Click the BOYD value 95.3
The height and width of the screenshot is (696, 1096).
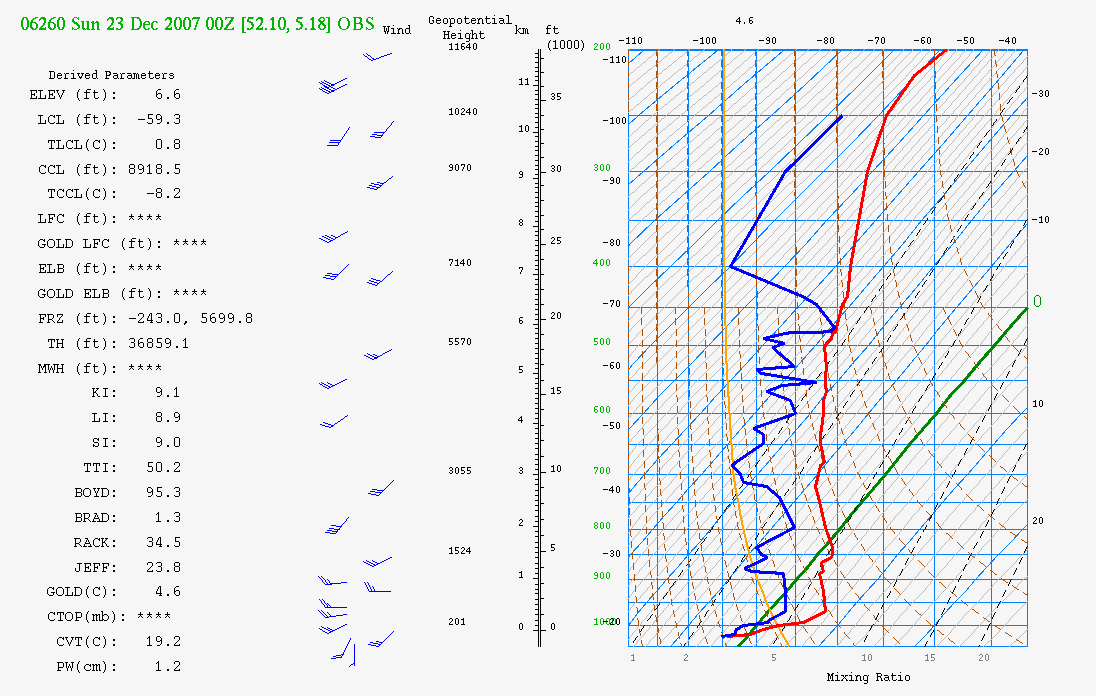point(164,493)
